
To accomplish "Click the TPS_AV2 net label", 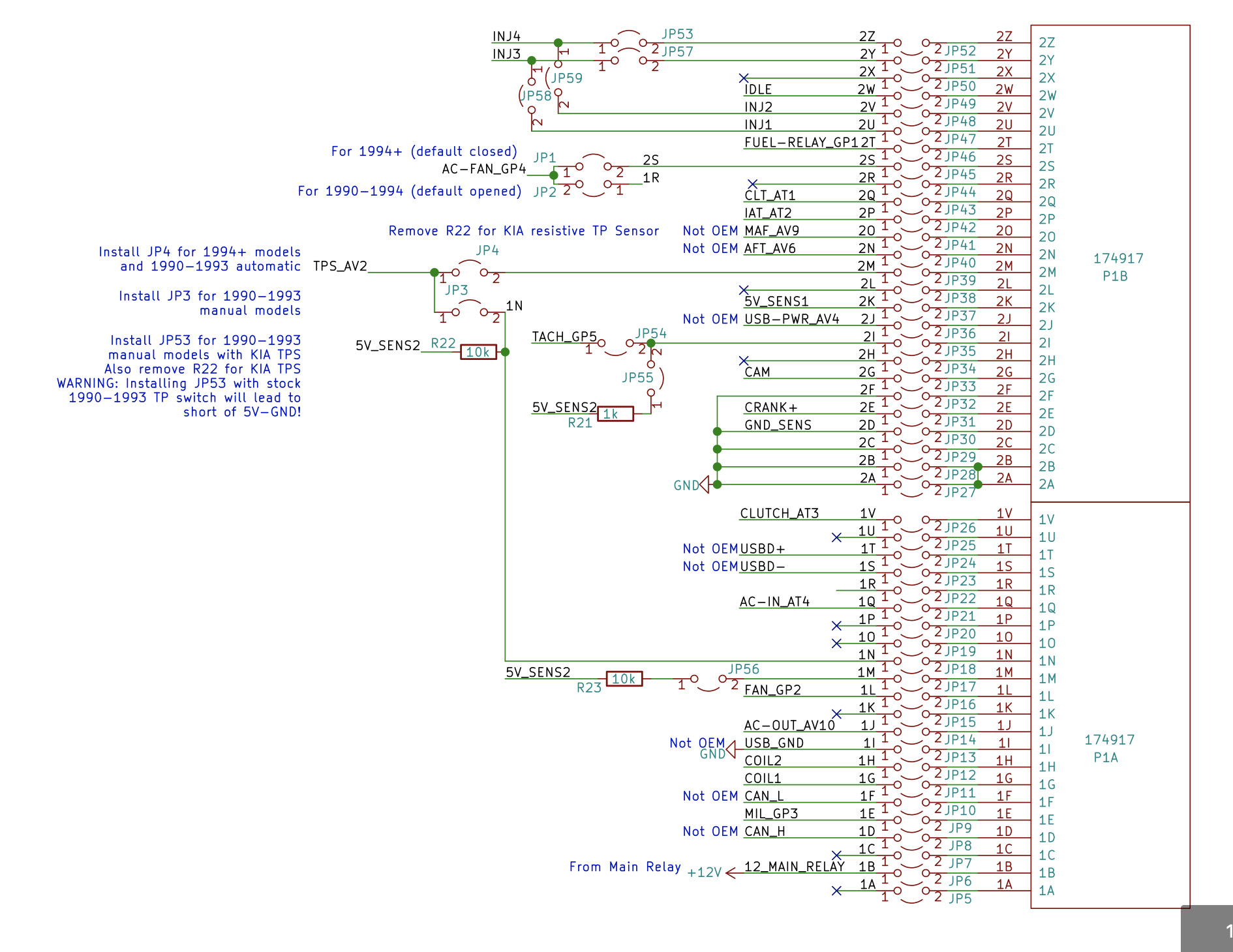I will pyautogui.click(x=341, y=266).
